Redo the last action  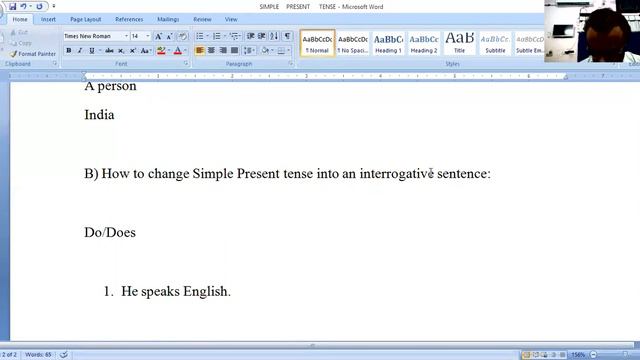pyautogui.click(x=39, y=6)
